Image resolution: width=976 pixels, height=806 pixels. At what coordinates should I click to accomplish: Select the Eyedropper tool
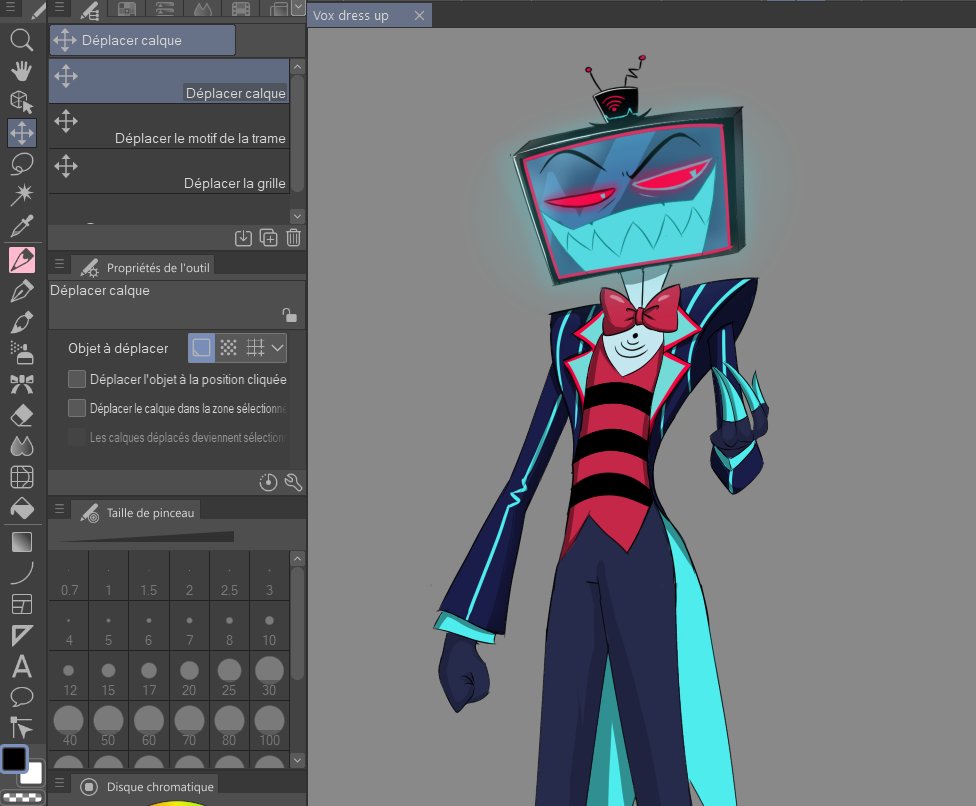[x=22, y=226]
